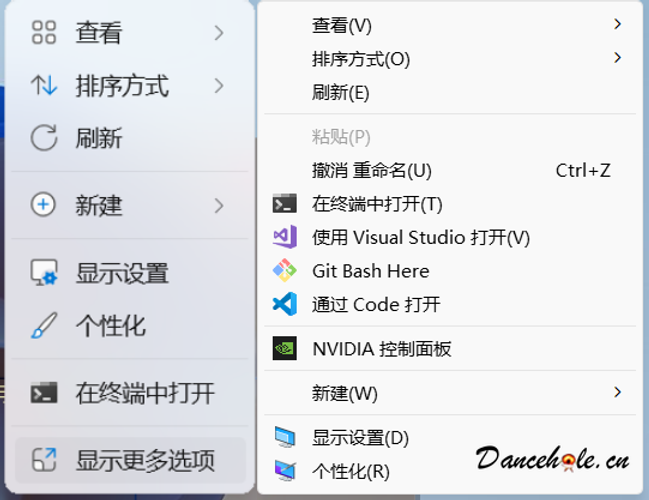Choose 撤消 重命名(U) menu entry
649x500 pixels.
coord(450,171)
